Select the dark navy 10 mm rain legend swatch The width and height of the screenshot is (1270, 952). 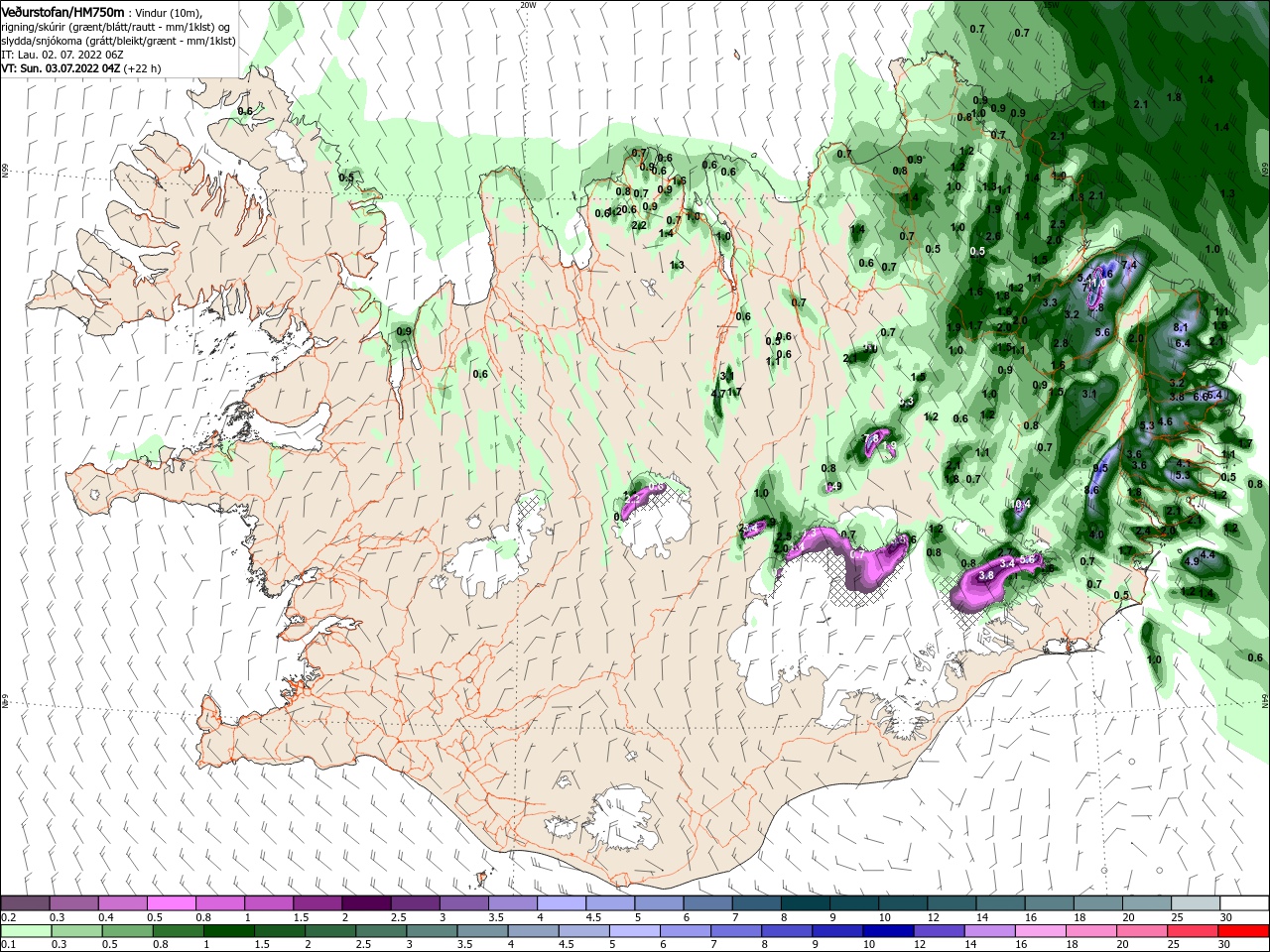tap(888, 930)
